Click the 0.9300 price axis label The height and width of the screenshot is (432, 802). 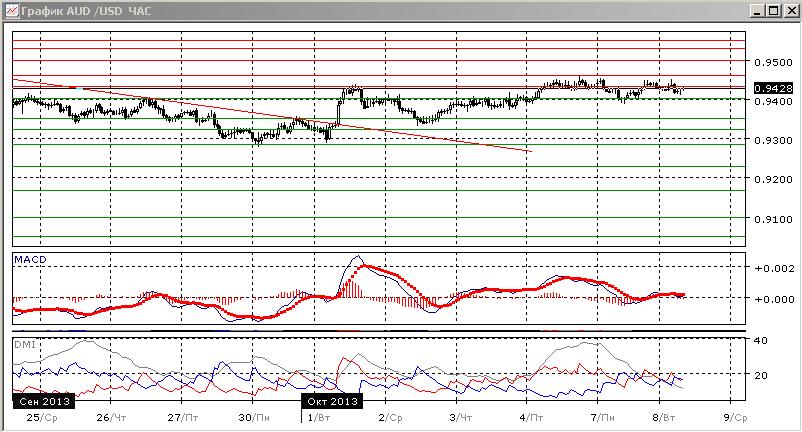773,140
